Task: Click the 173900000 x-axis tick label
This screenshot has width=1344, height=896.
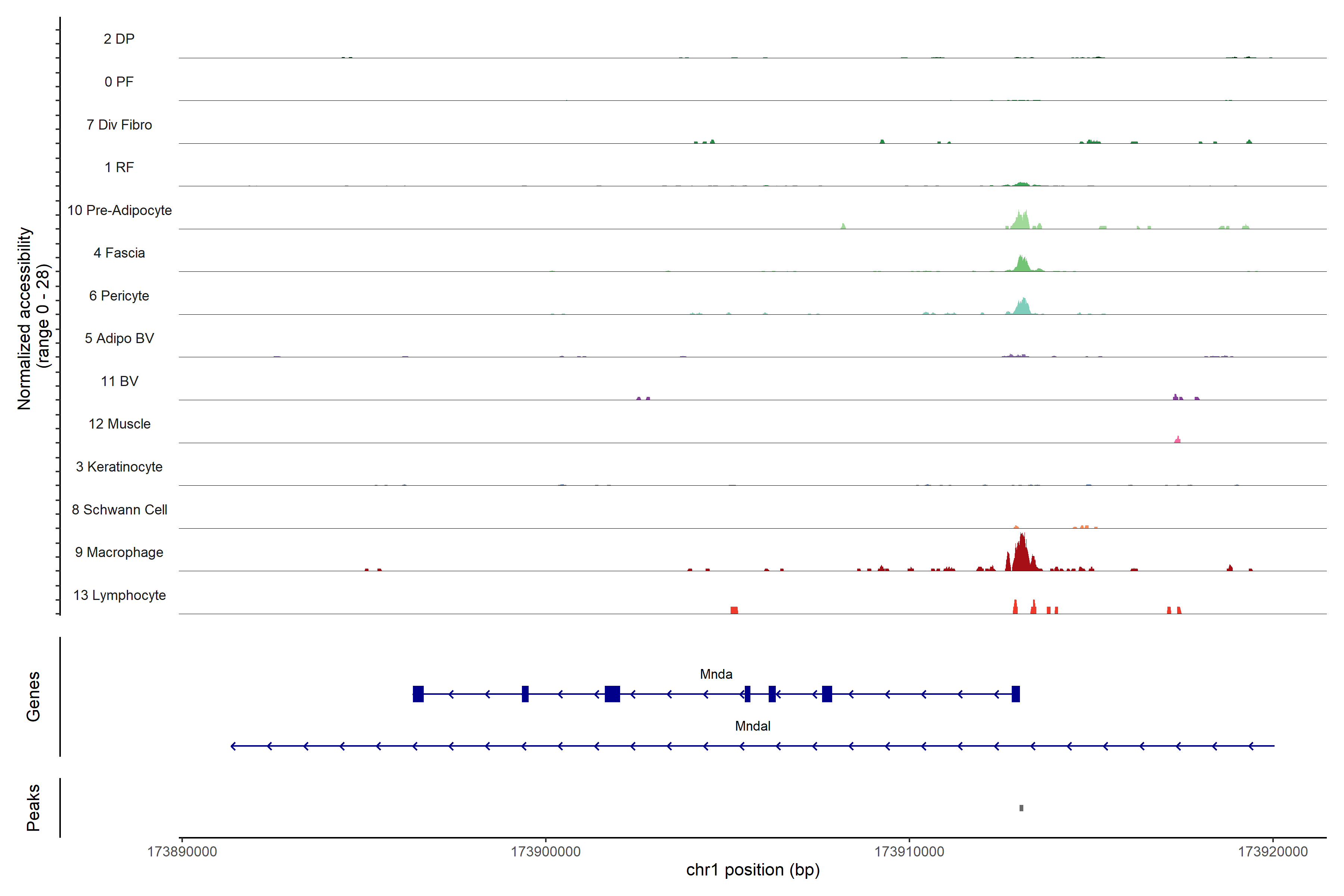Action: click(545, 852)
